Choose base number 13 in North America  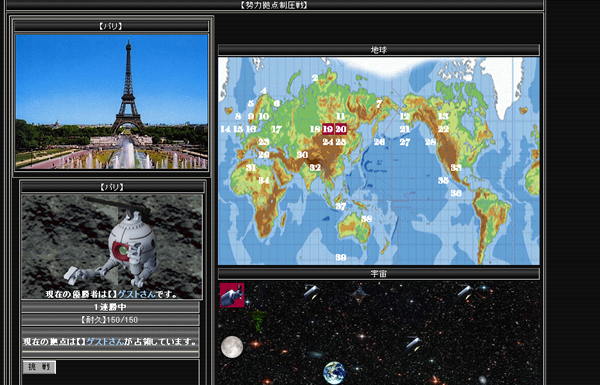pos(443,116)
